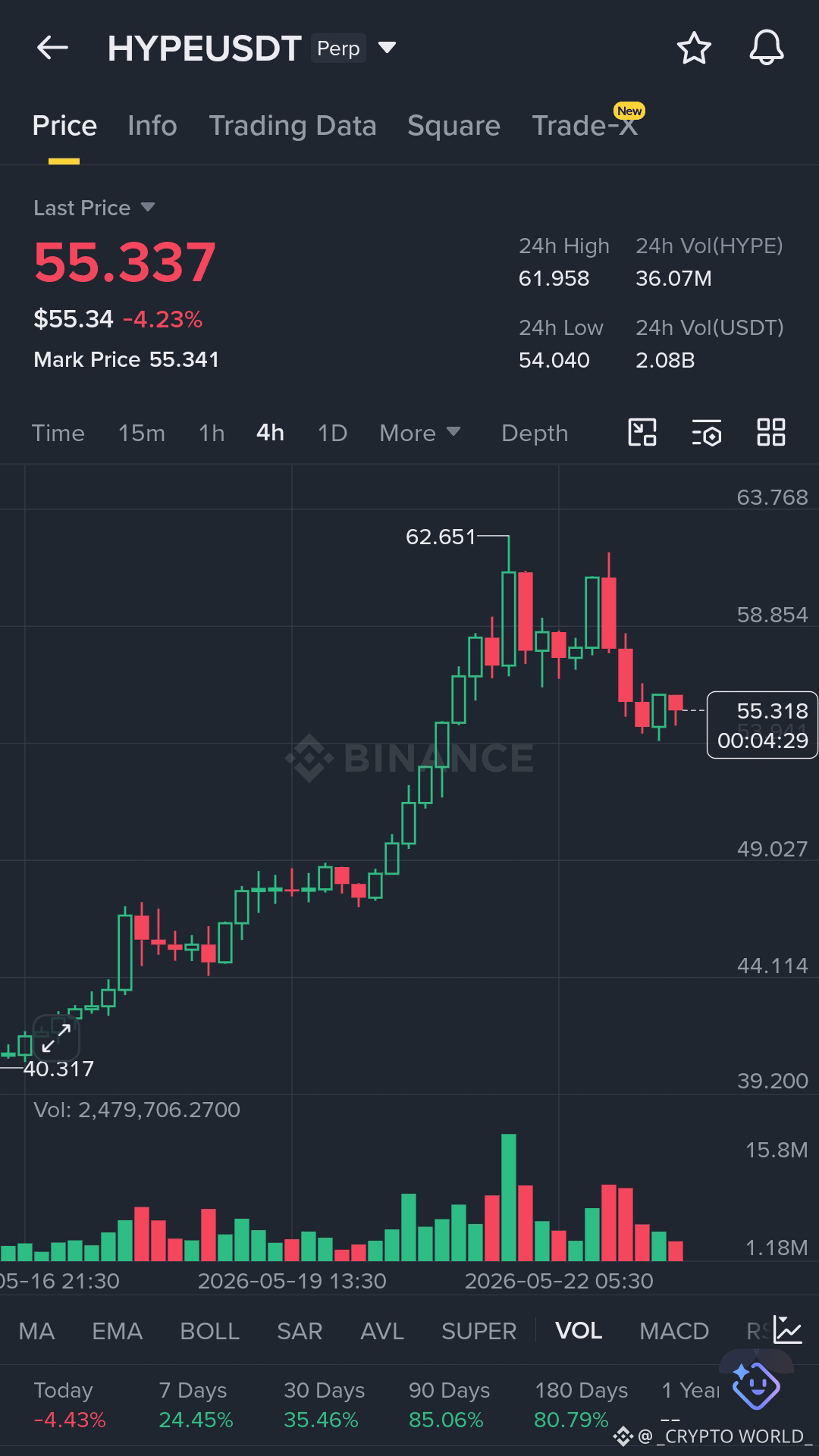Open the four-square grid layout icon

(771, 433)
